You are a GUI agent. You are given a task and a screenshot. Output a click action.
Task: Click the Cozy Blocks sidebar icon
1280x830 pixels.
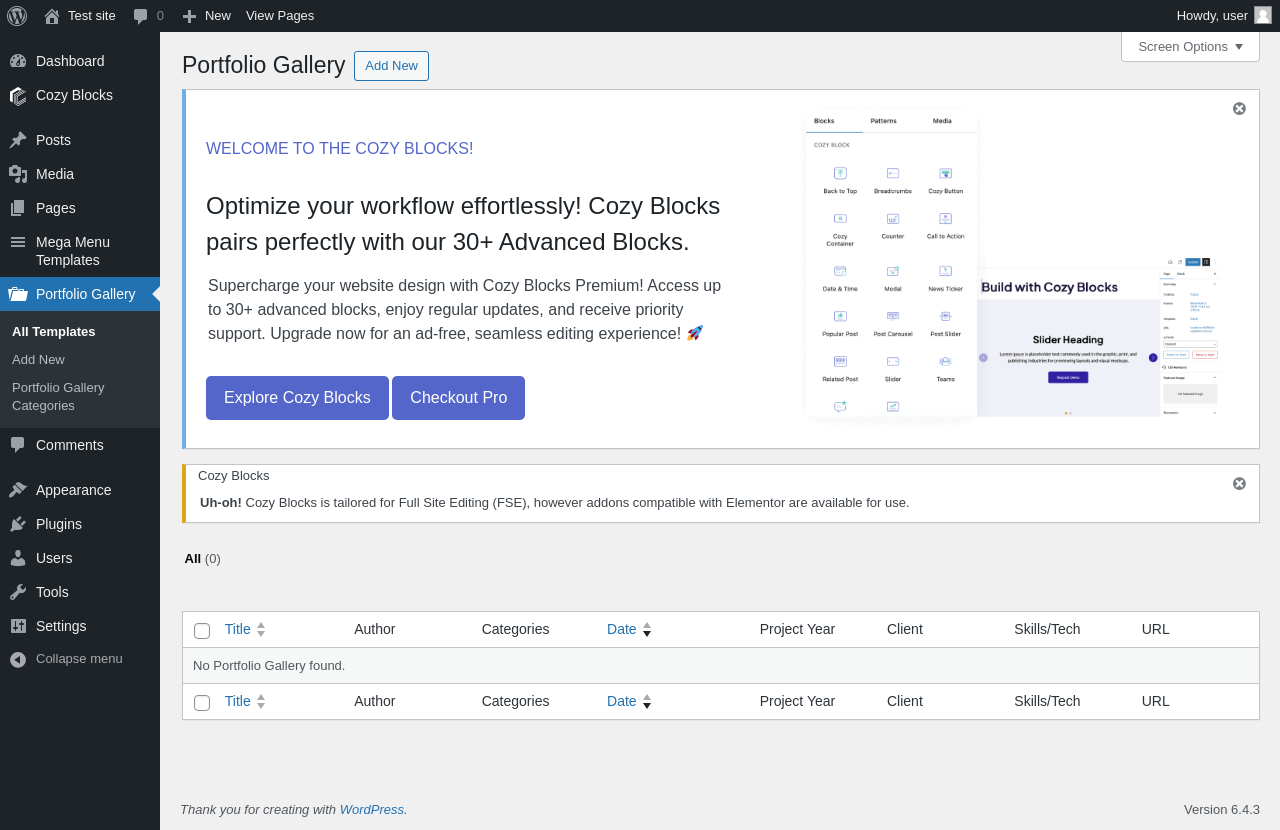point(18,95)
